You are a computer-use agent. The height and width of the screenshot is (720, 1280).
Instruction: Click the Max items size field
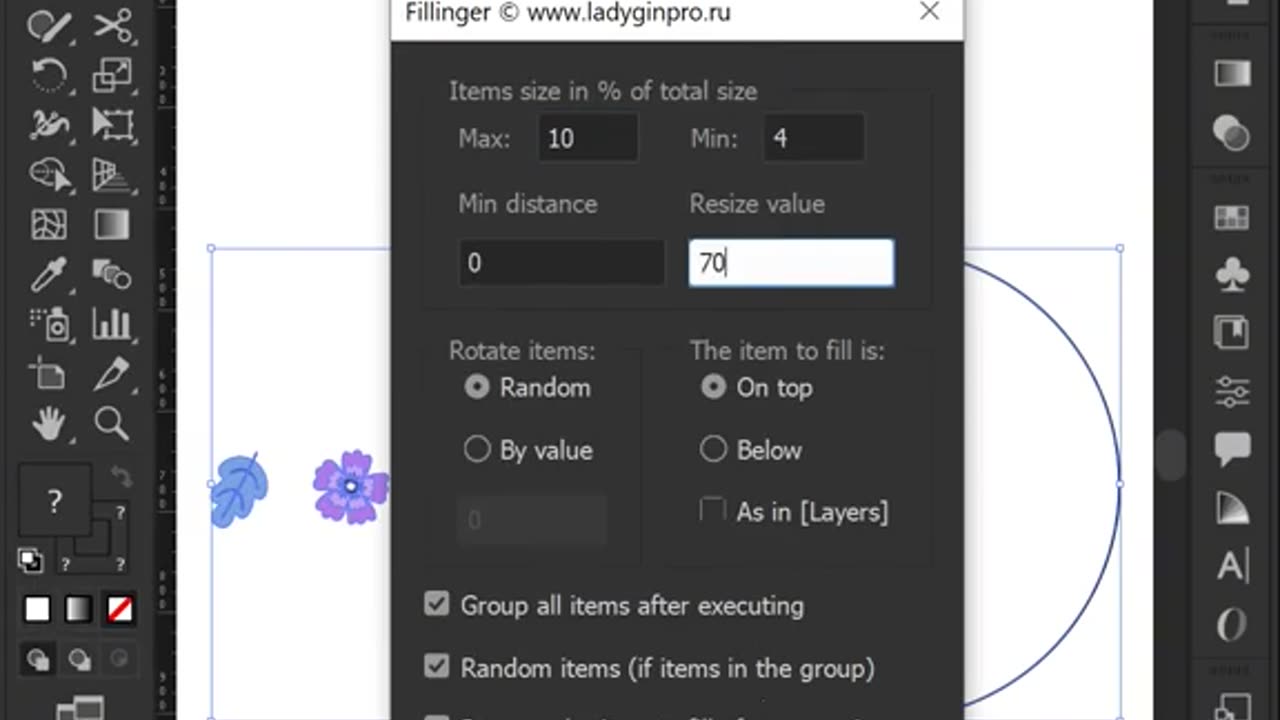[587, 138]
